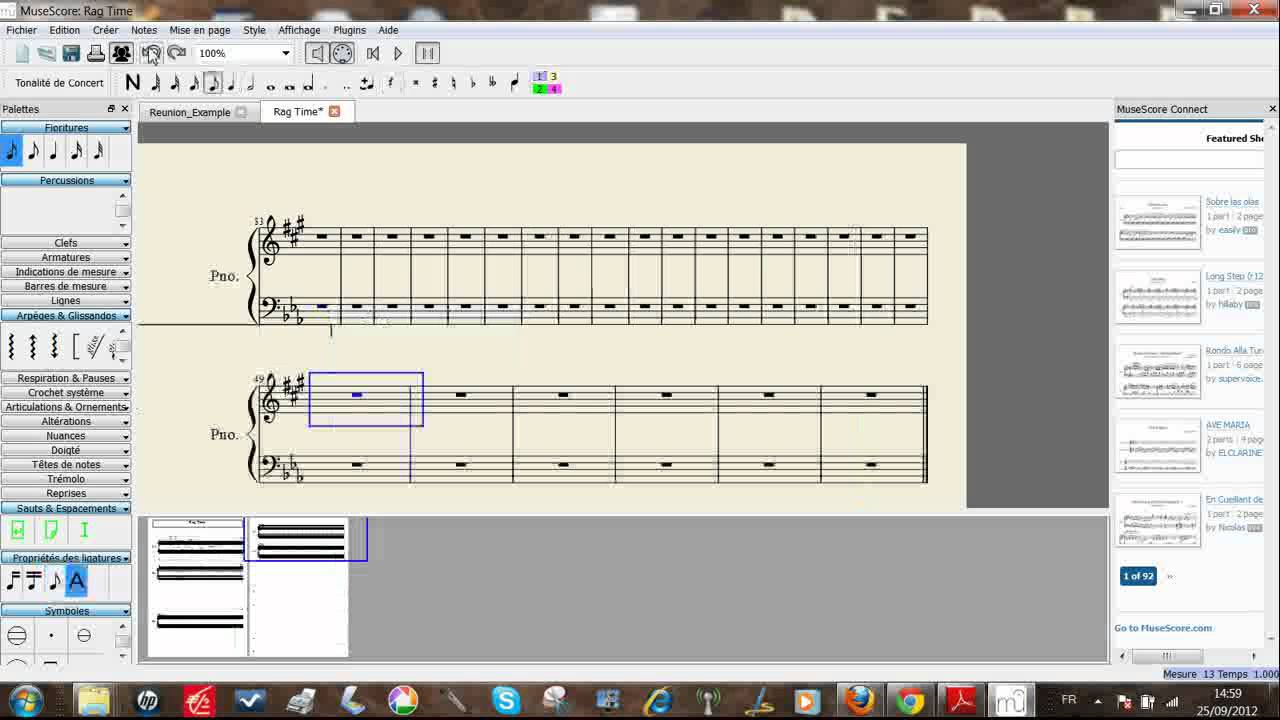1280x720 pixels.
Task: Toggle the sound speaker button
Action: (316, 53)
